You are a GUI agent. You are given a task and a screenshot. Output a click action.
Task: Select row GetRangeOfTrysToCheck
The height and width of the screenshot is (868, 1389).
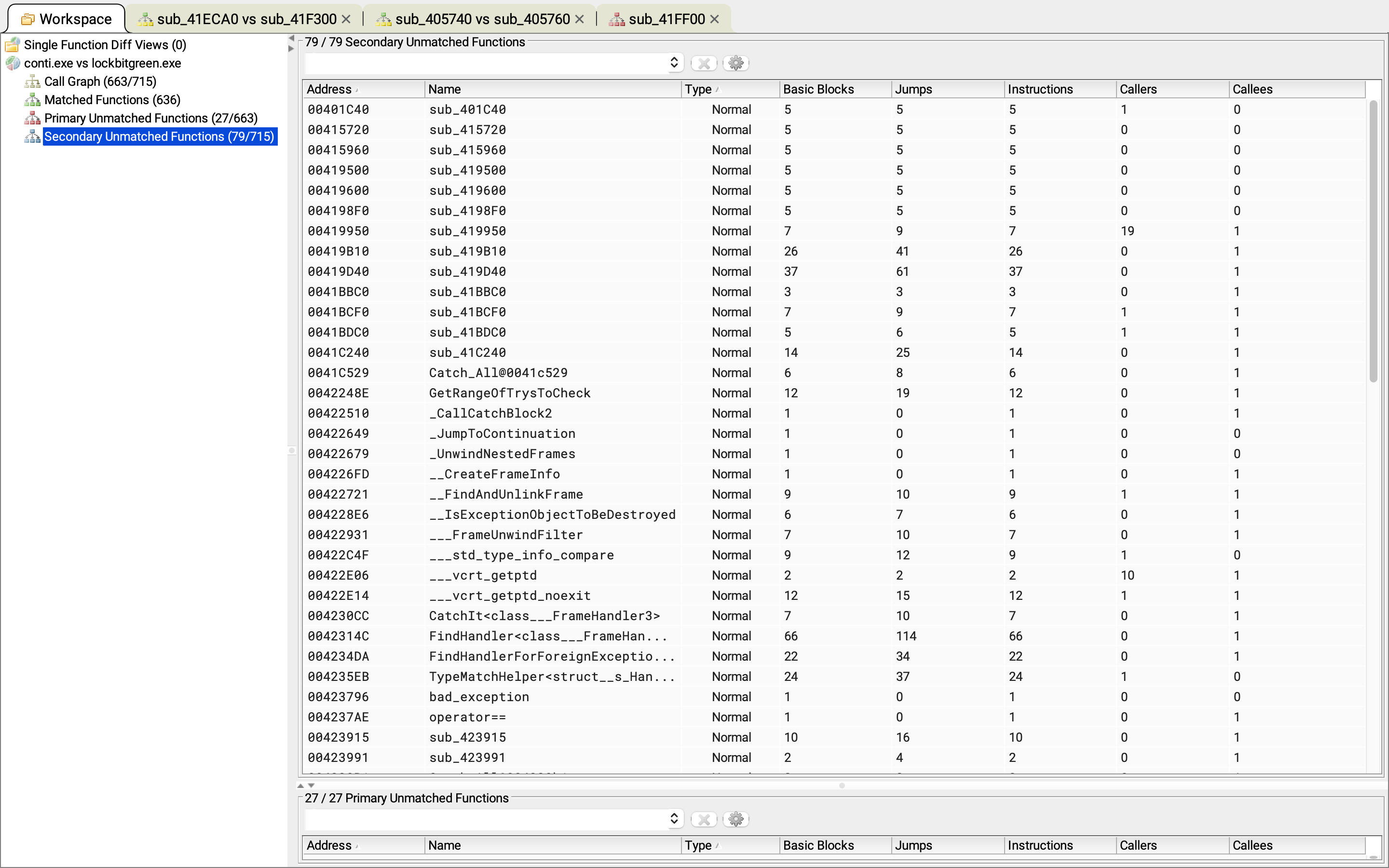[x=834, y=393]
